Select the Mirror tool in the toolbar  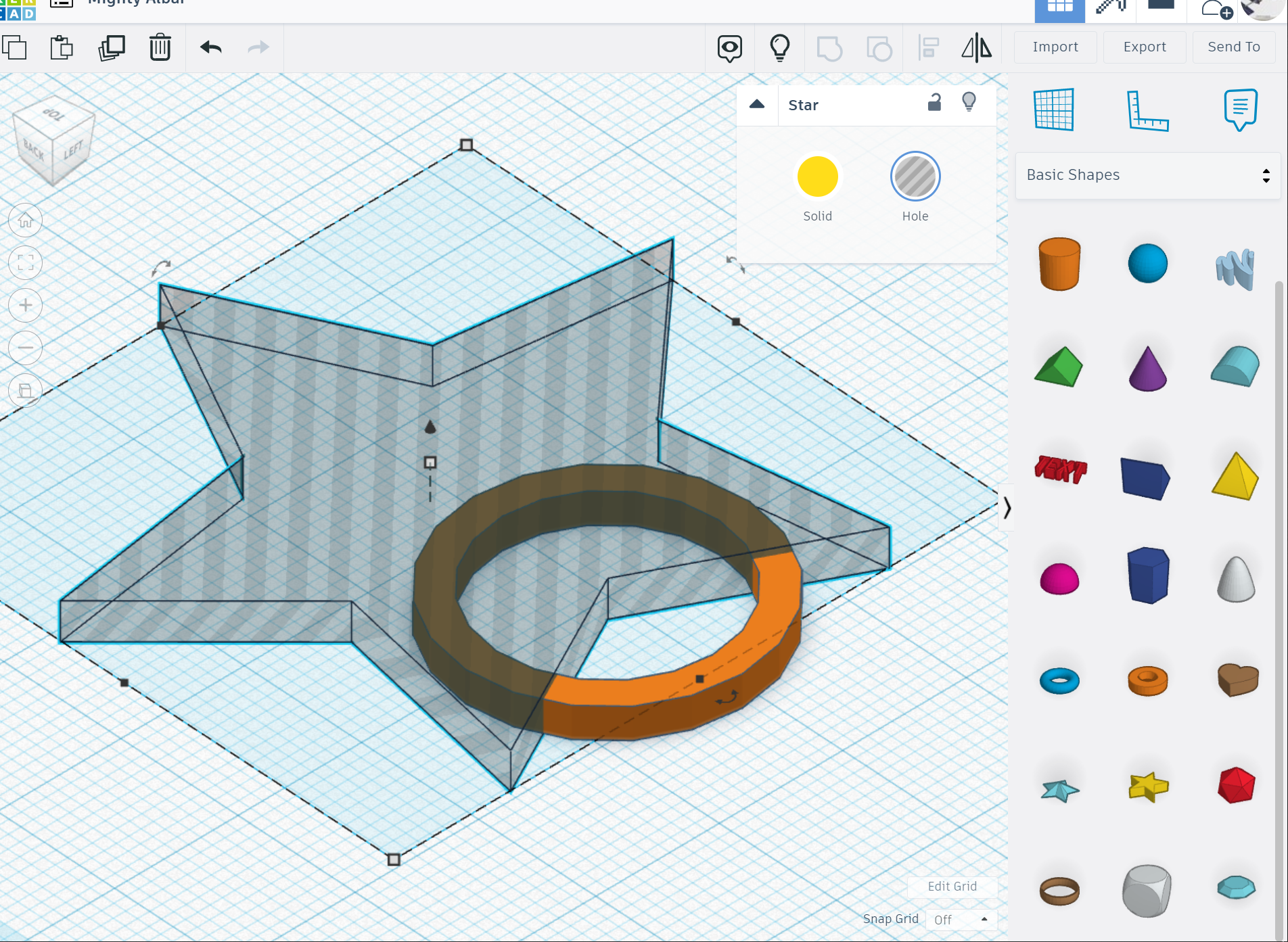pos(976,47)
